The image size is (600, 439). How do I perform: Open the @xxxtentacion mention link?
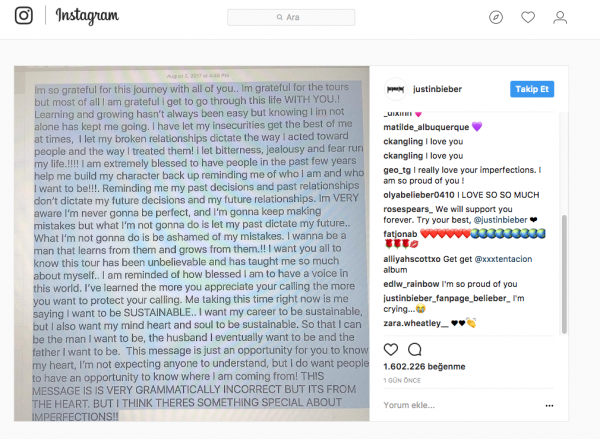click(x=503, y=259)
